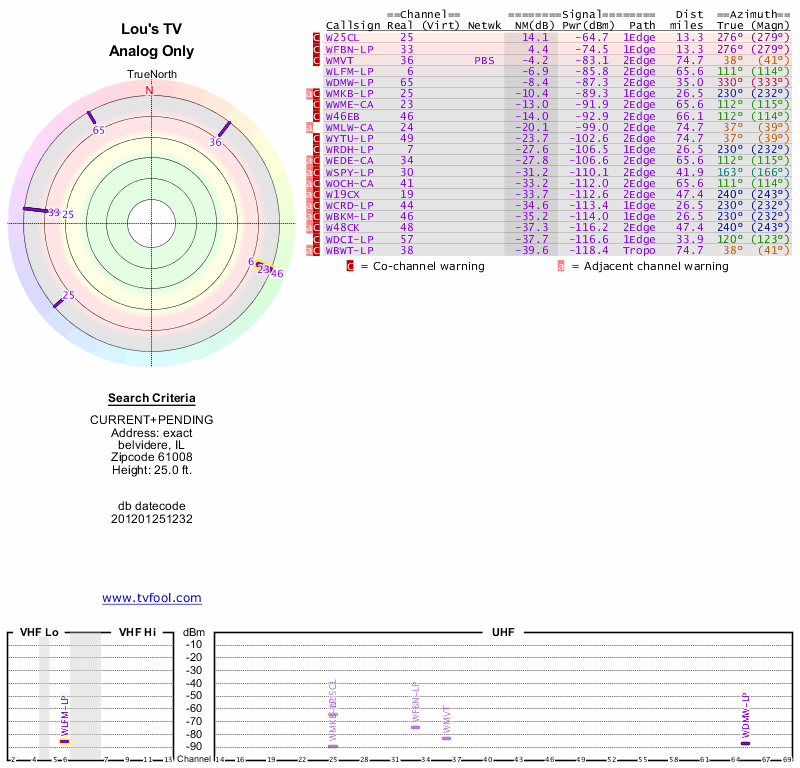
Task: Click the Search Criteria heading
Action: 152,399
